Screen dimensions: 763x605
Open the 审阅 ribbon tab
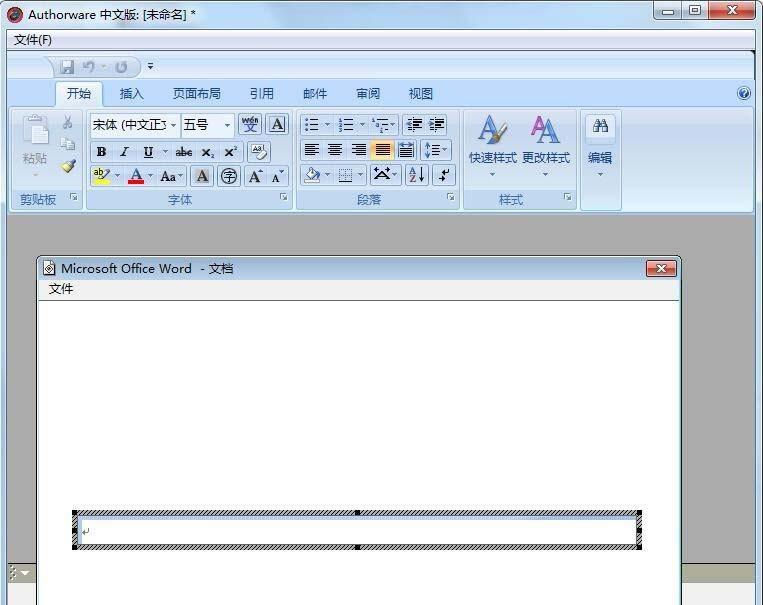pyautogui.click(x=368, y=93)
